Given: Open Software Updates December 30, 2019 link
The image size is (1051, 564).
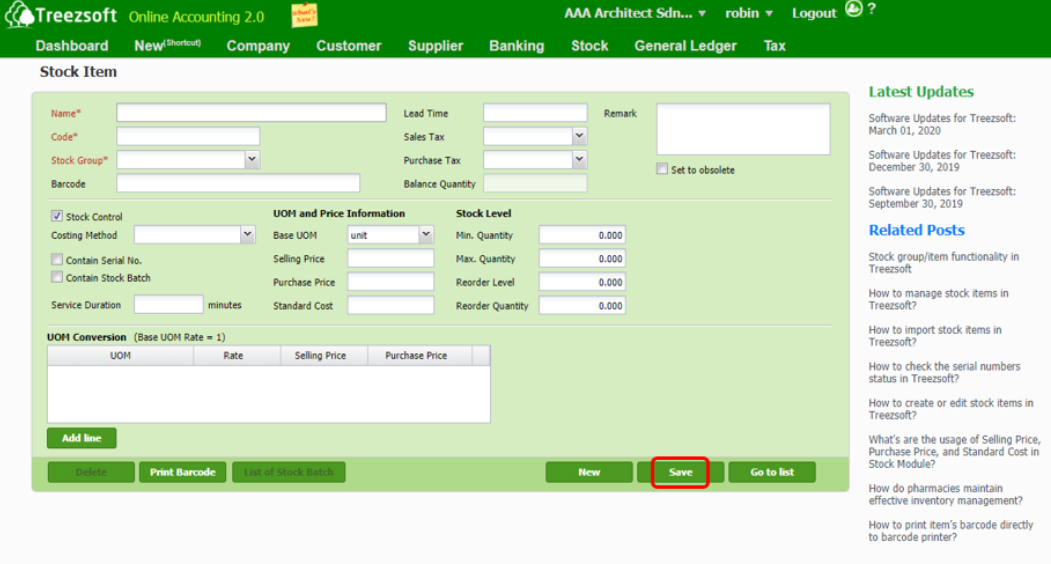Looking at the screenshot, I should click(x=942, y=161).
